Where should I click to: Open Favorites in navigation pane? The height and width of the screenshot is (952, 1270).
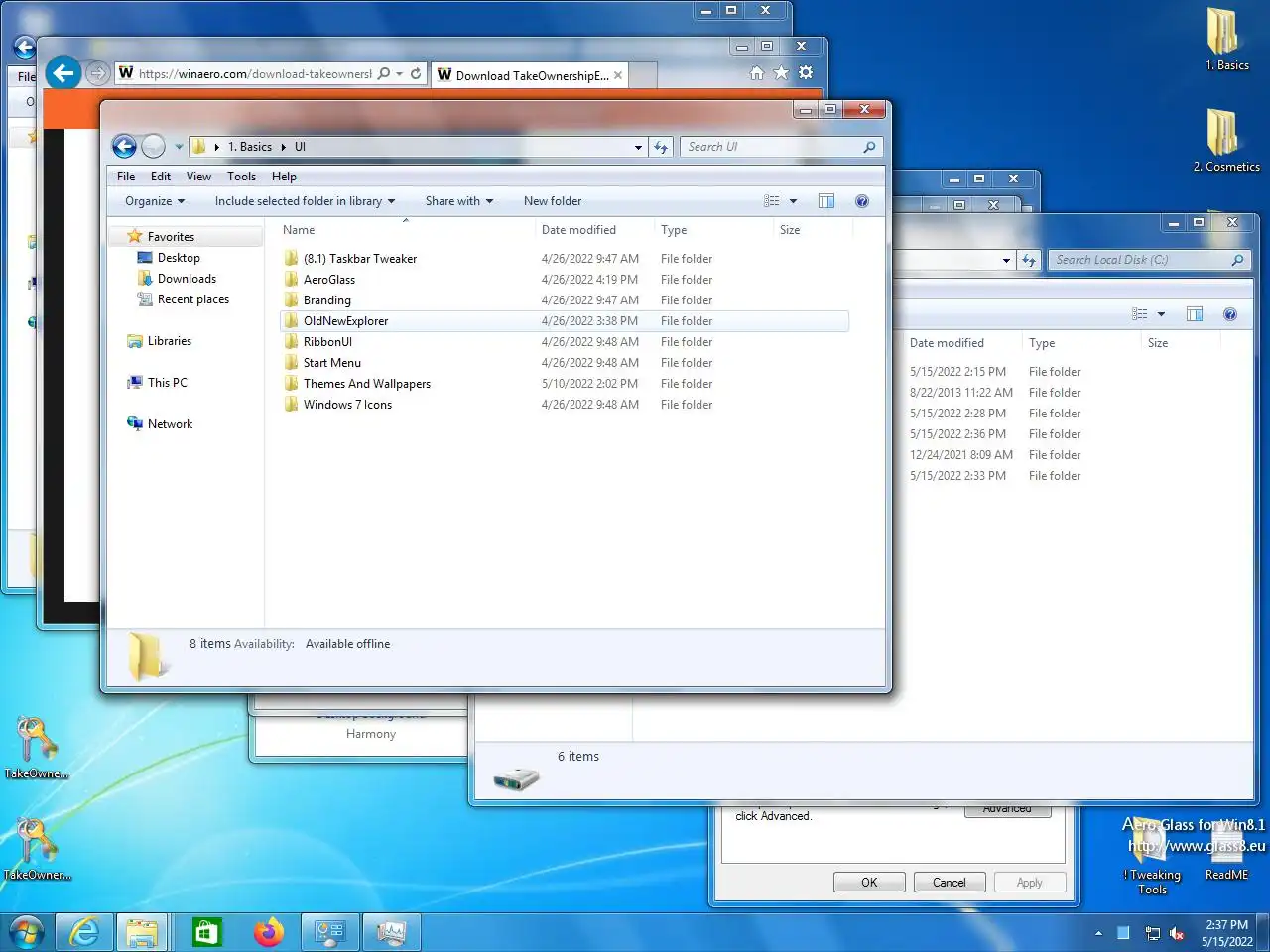pos(171,237)
